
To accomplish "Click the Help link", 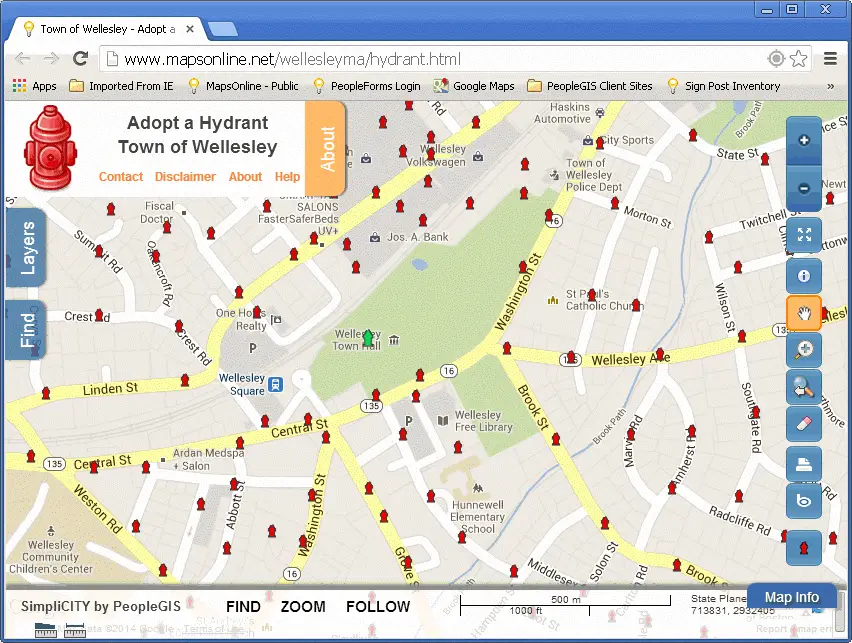I will click(x=287, y=177).
